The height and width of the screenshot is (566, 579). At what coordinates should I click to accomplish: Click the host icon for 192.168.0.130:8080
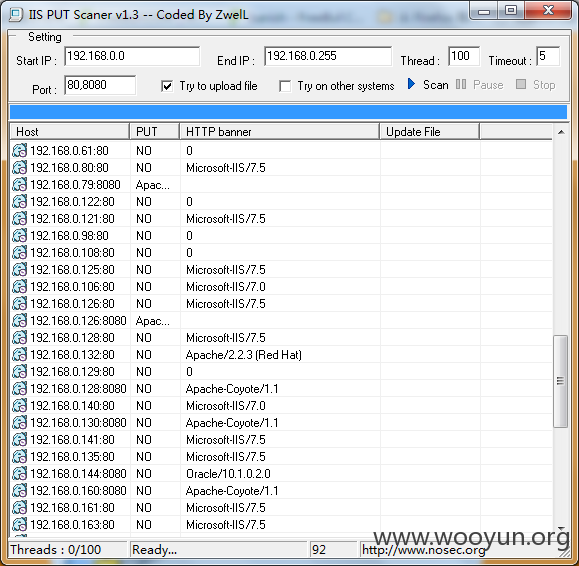click(20, 422)
